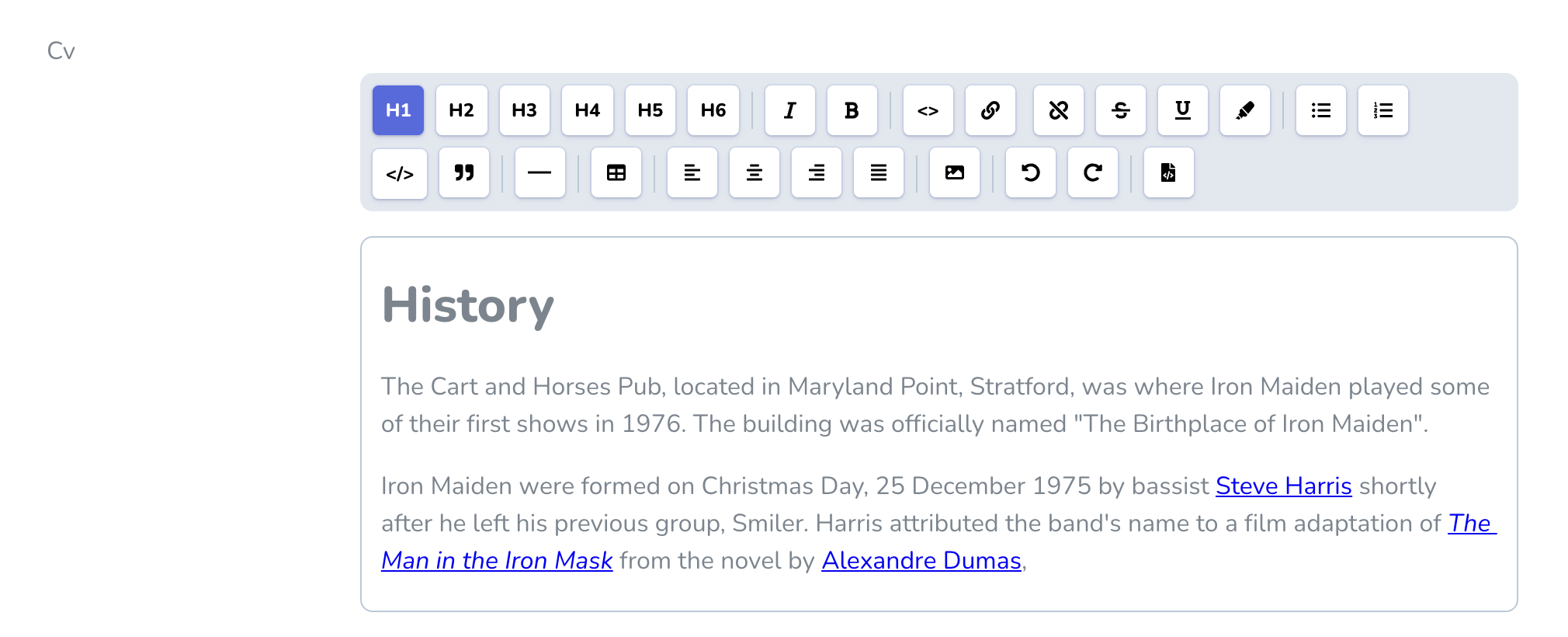Toggle bold text formatting
The image size is (1568, 637).
pos(852,110)
